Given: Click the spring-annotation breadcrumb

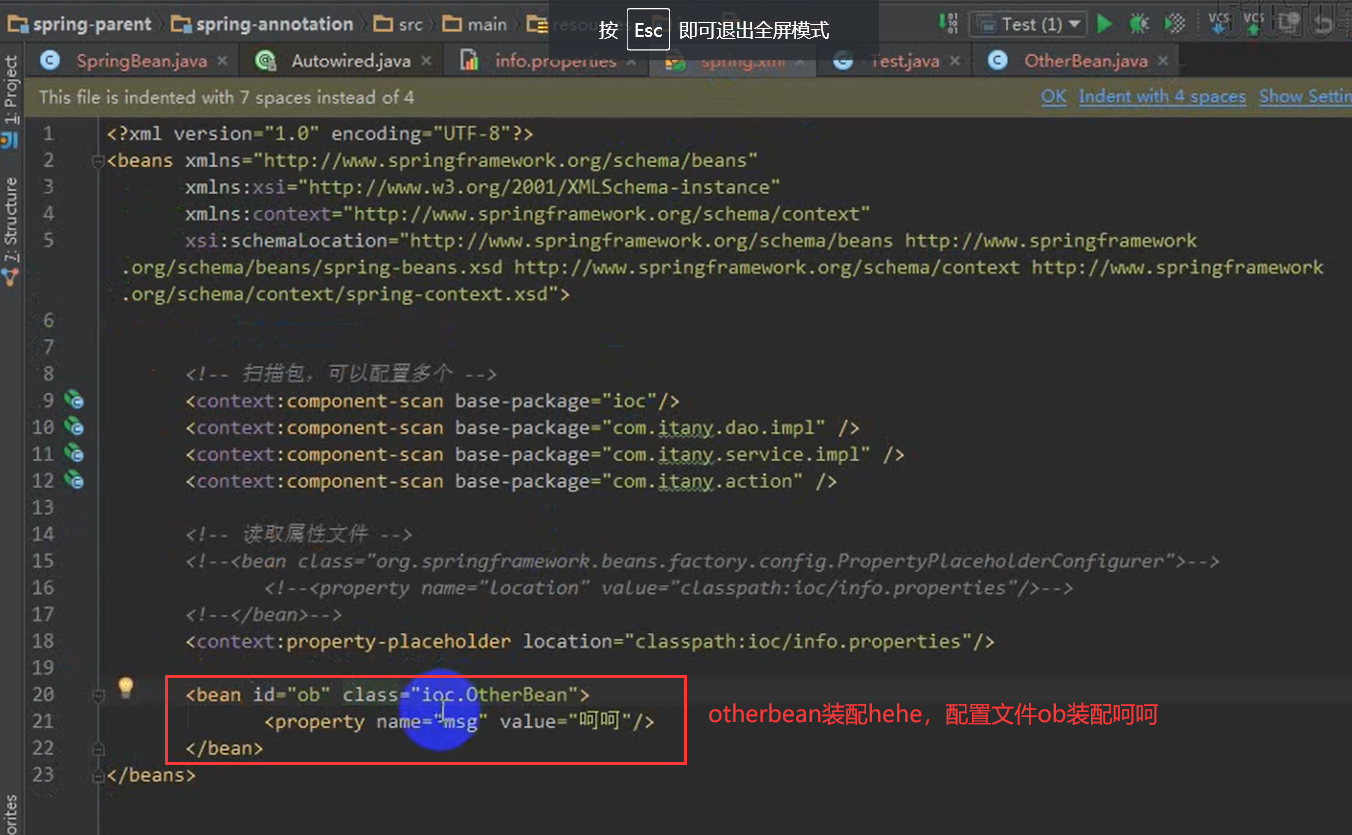Looking at the screenshot, I should tap(262, 24).
